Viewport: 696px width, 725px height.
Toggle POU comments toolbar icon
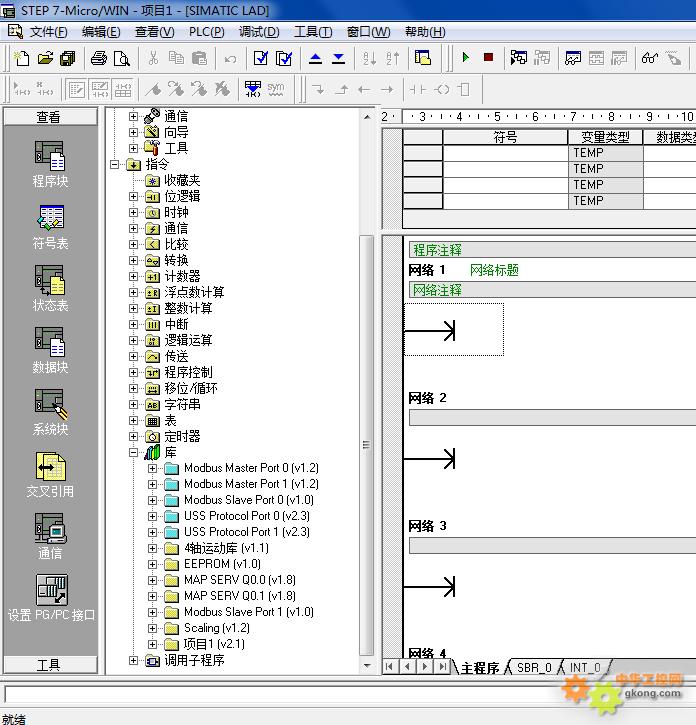pyautogui.click(x=77, y=89)
